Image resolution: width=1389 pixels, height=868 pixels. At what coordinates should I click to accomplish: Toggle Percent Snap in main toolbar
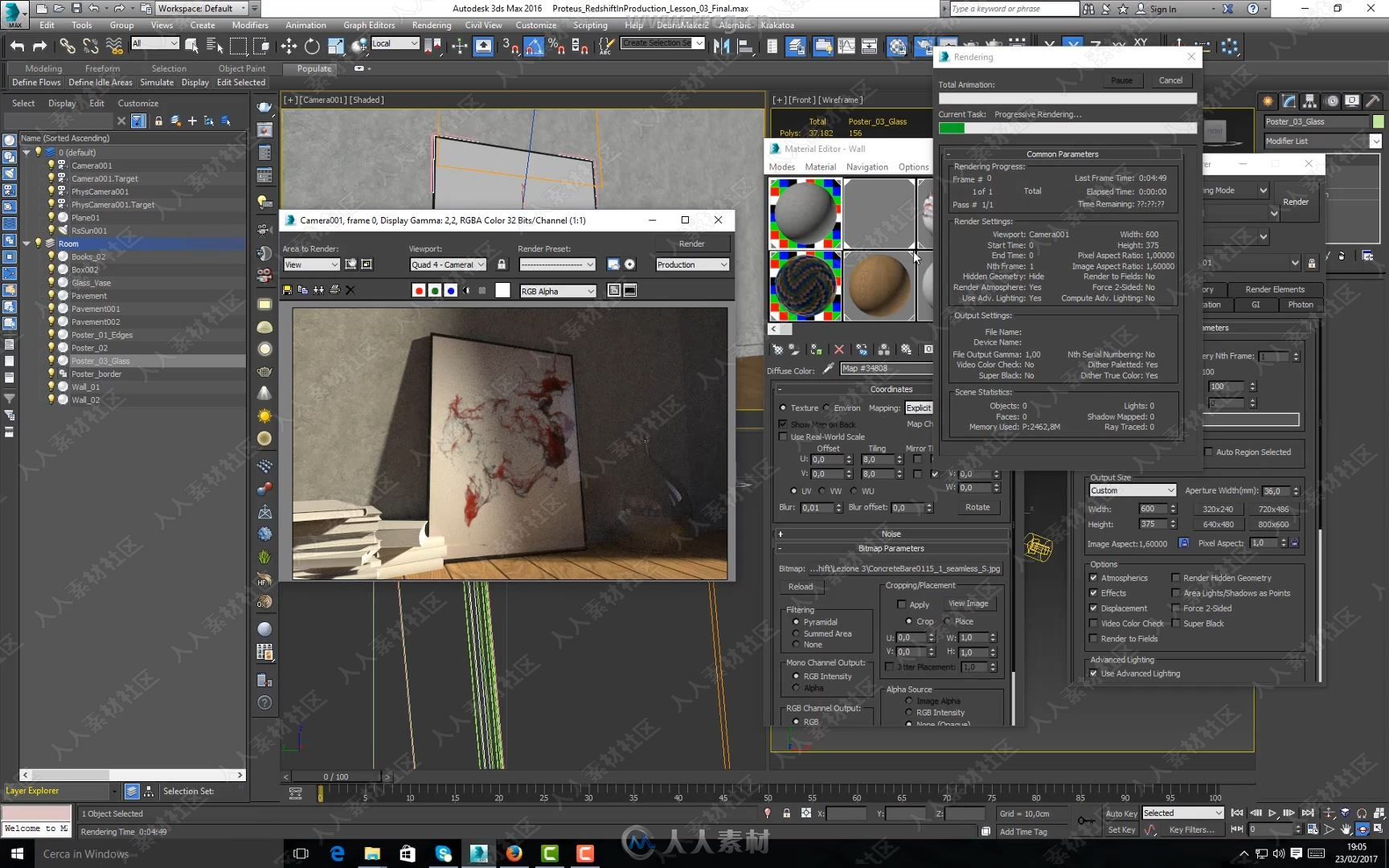click(x=556, y=47)
